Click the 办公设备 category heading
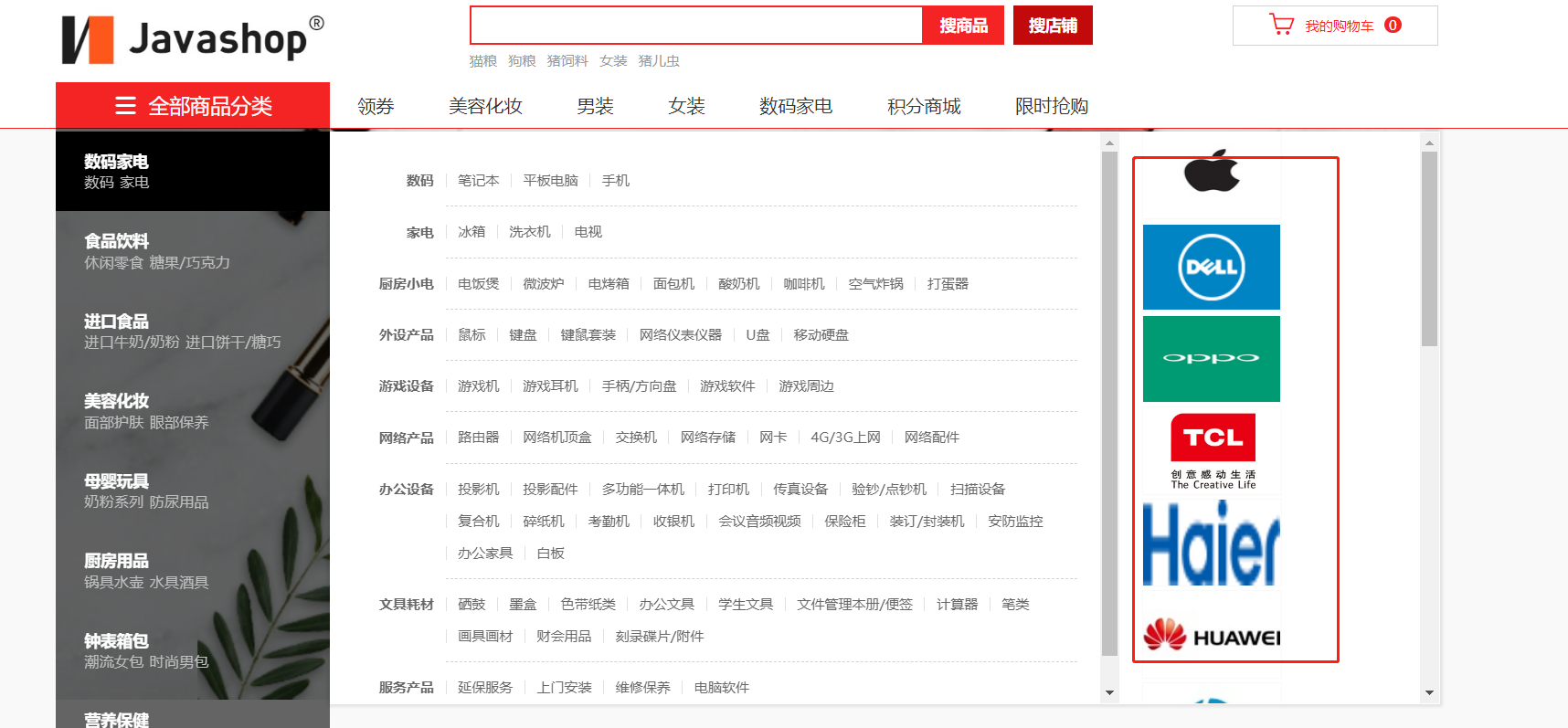Viewport: 1568px width, 728px height. tap(407, 490)
